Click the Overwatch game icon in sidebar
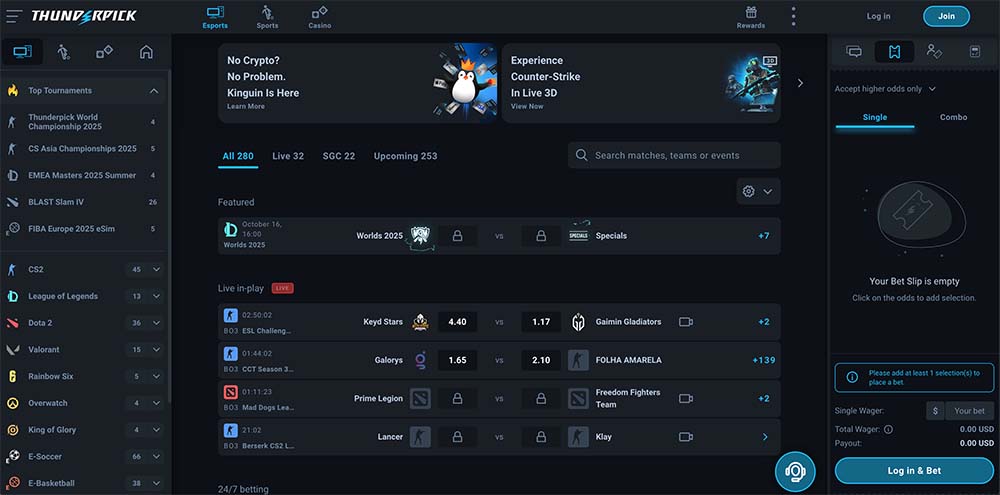Viewport: 1000px width, 495px height. click(13, 404)
